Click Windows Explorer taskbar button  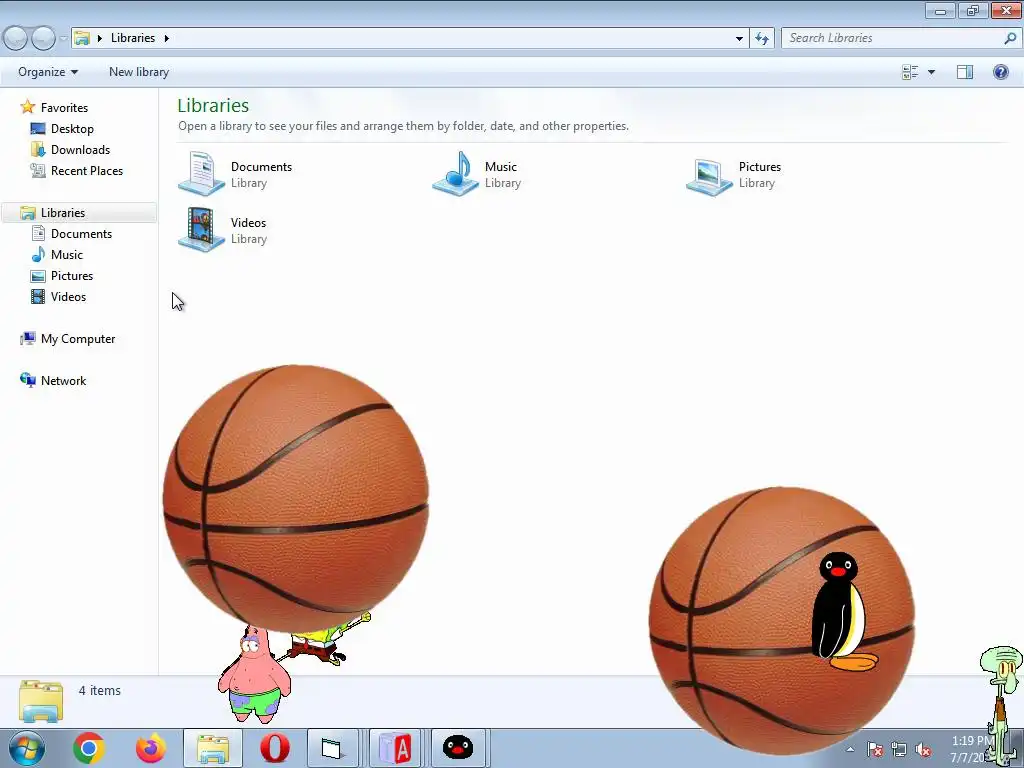point(213,748)
